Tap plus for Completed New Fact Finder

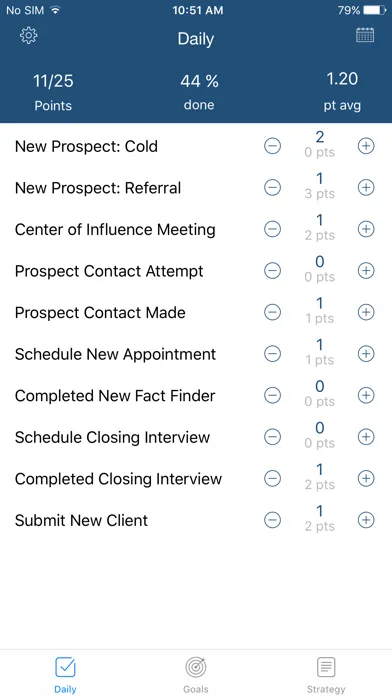point(366,395)
